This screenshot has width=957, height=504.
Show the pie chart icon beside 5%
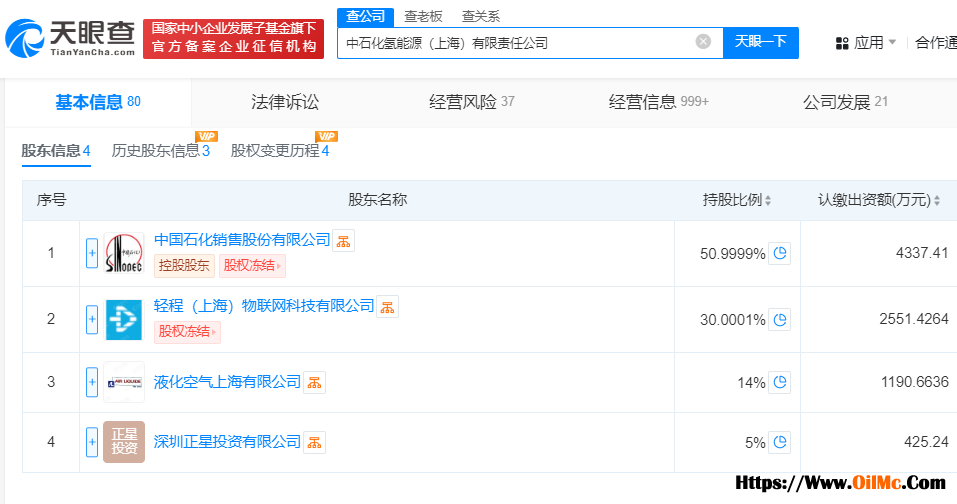[780, 442]
